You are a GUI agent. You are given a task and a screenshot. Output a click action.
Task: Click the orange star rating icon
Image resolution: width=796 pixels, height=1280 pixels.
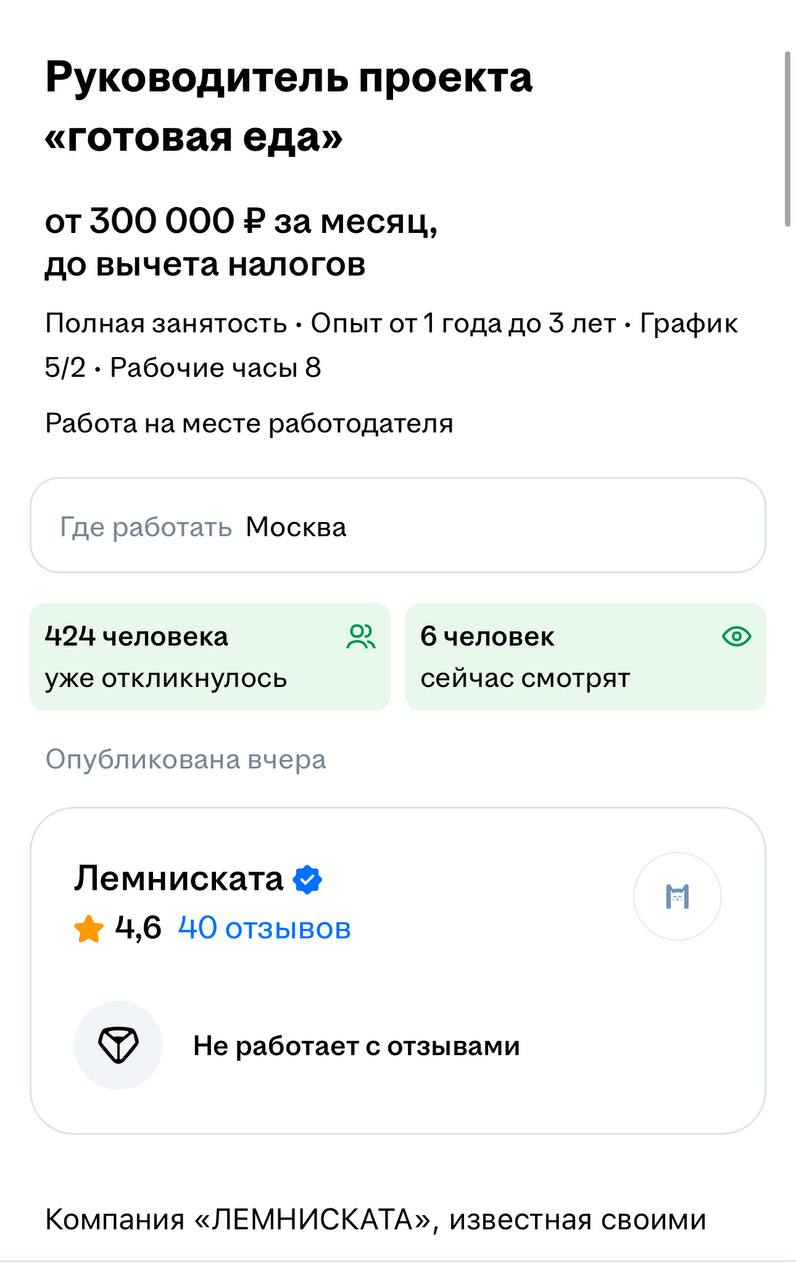point(89,930)
